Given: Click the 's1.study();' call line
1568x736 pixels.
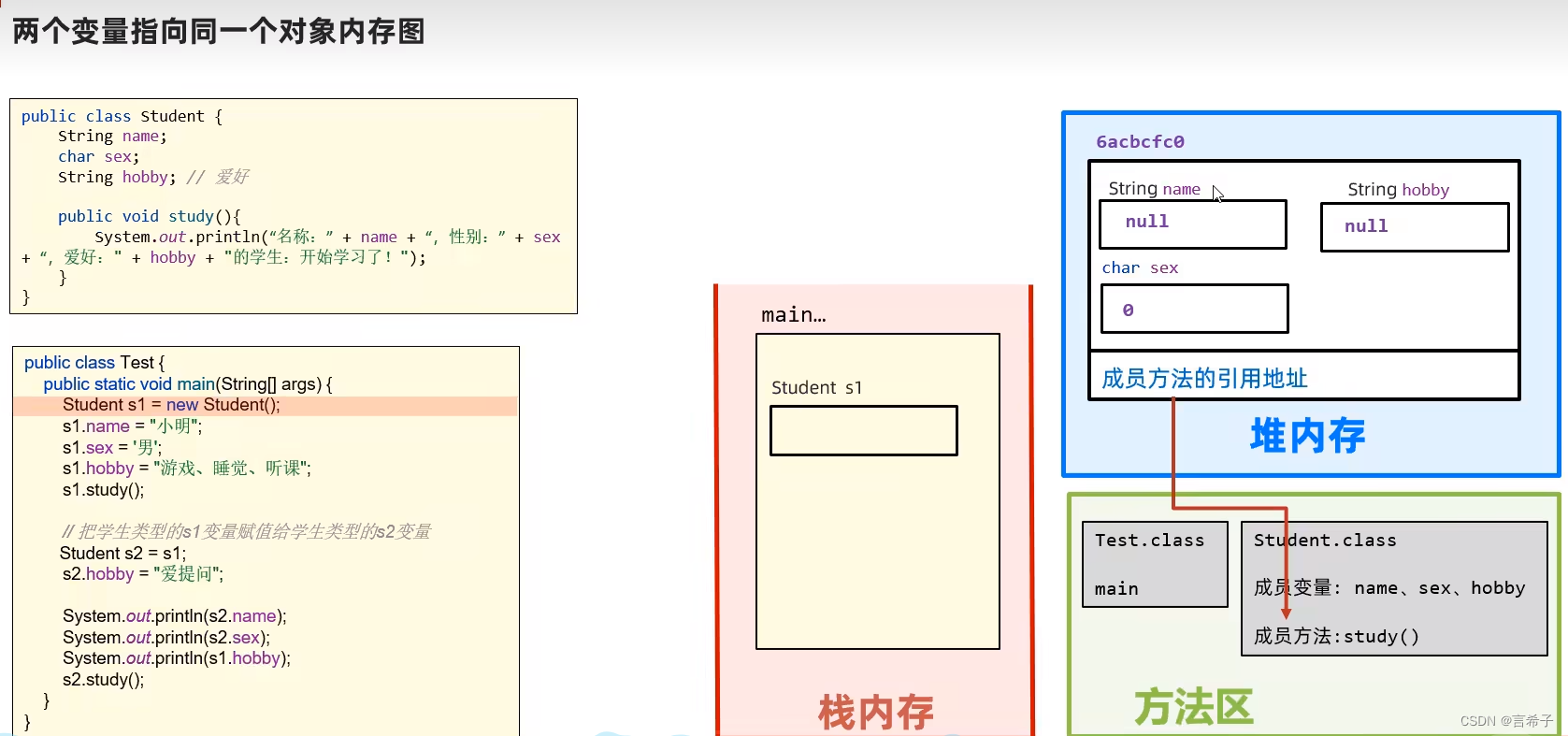Looking at the screenshot, I should coord(103,490).
